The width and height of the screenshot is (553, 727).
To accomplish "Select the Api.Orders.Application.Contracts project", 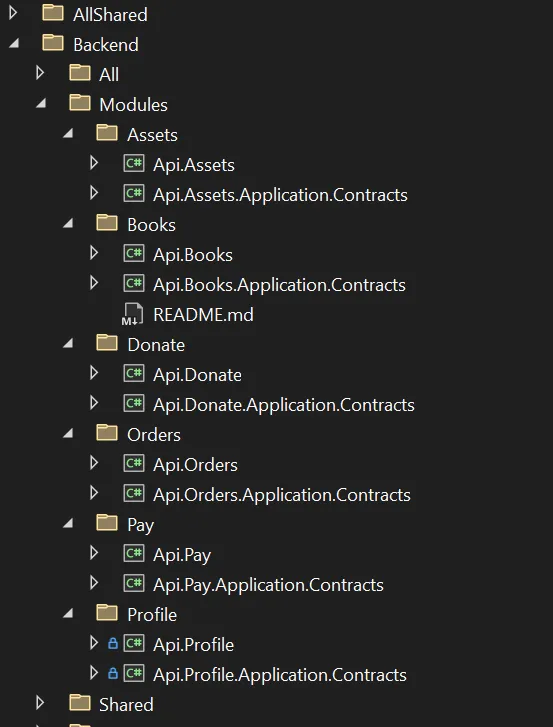I will point(282,495).
